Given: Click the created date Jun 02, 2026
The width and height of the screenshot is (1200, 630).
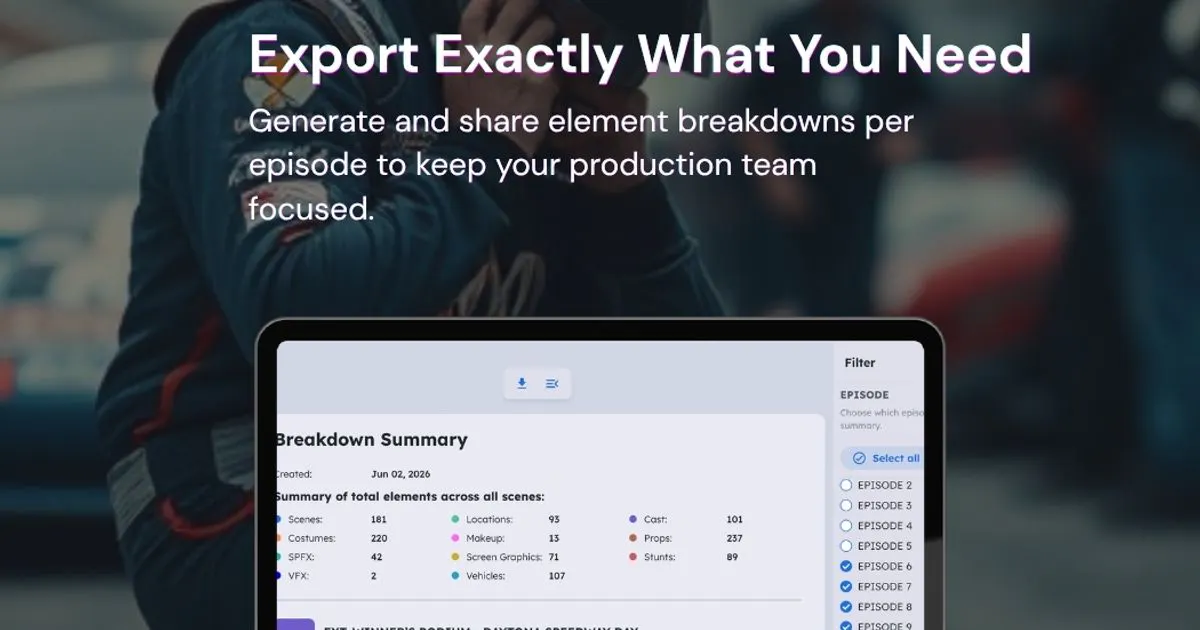Looking at the screenshot, I should 400,474.
